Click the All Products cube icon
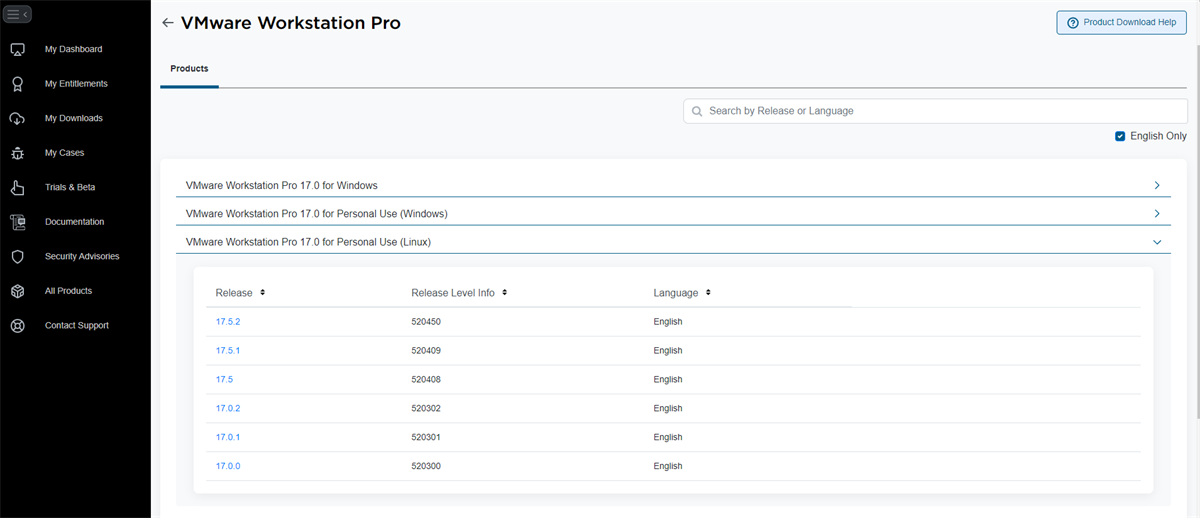1200x518 pixels. click(x=17, y=291)
